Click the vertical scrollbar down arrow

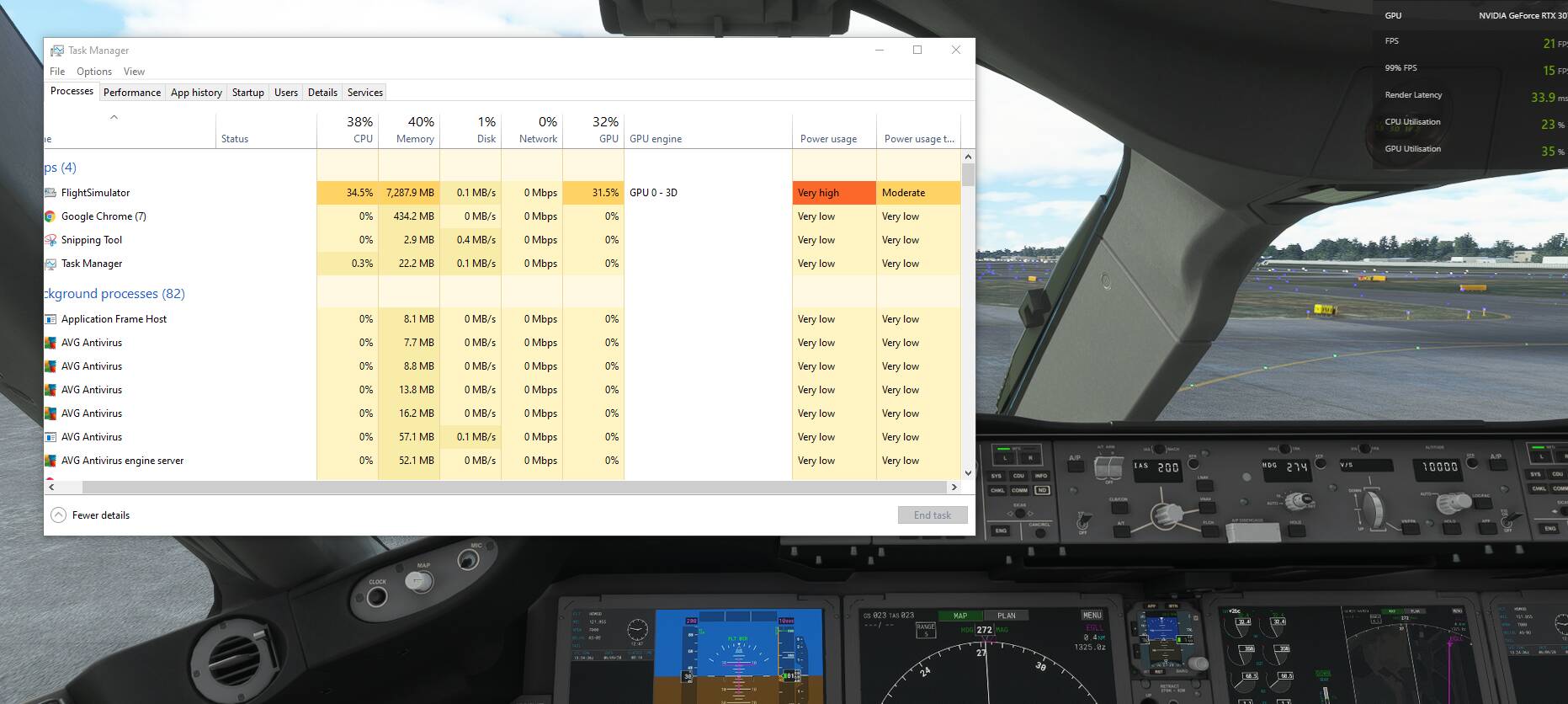968,473
